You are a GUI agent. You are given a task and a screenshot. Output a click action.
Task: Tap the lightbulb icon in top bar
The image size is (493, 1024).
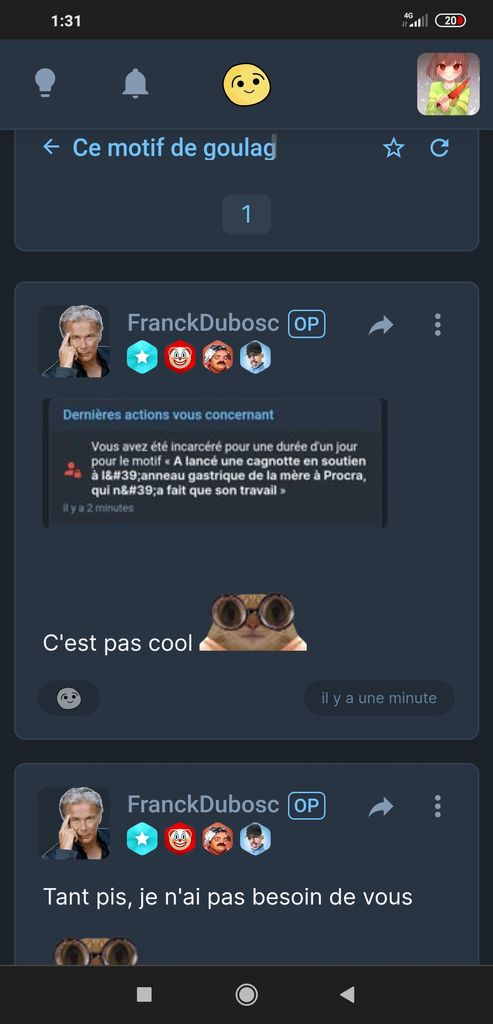[45, 84]
